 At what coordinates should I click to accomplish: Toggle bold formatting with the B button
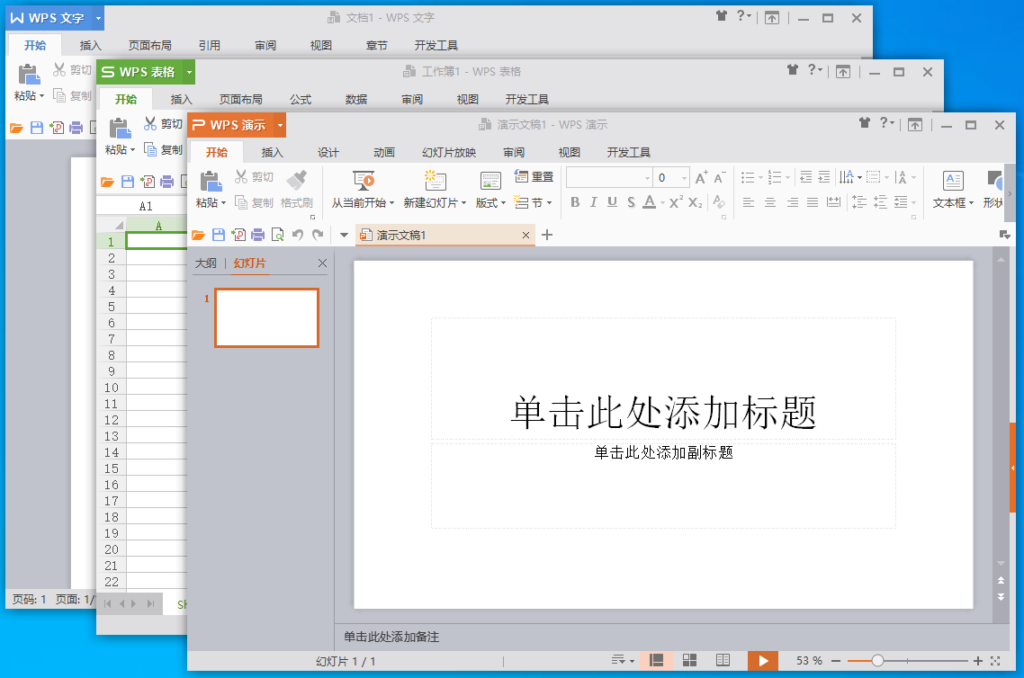pyautogui.click(x=575, y=202)
